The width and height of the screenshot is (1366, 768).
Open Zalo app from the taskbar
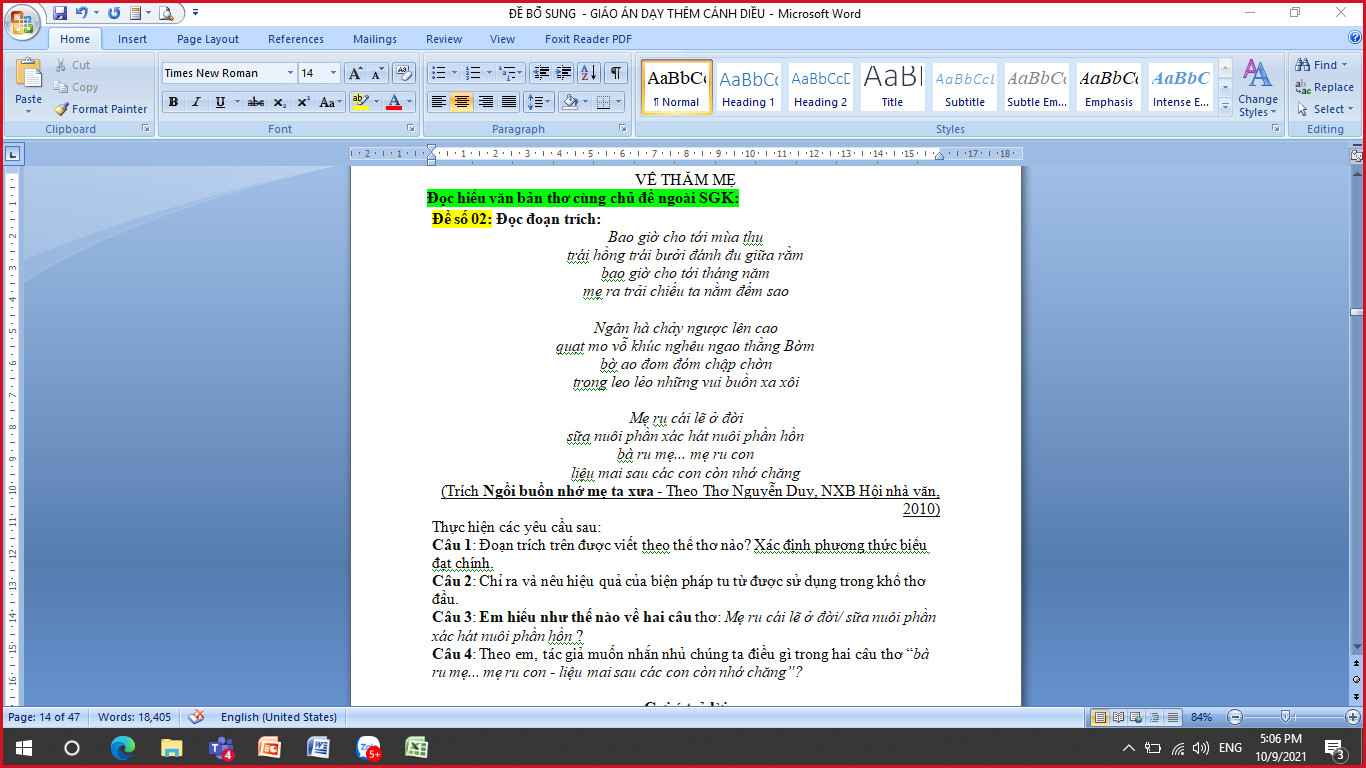368,747
